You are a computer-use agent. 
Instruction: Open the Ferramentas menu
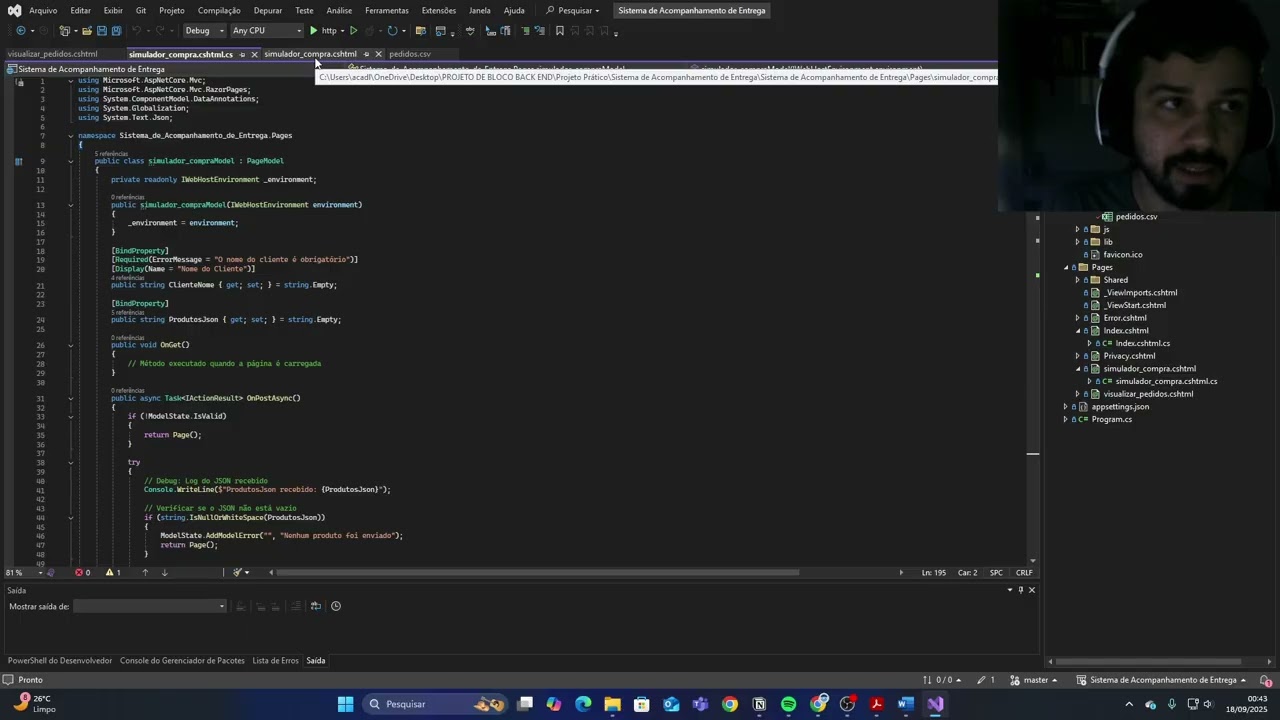[x=387, y=10]
